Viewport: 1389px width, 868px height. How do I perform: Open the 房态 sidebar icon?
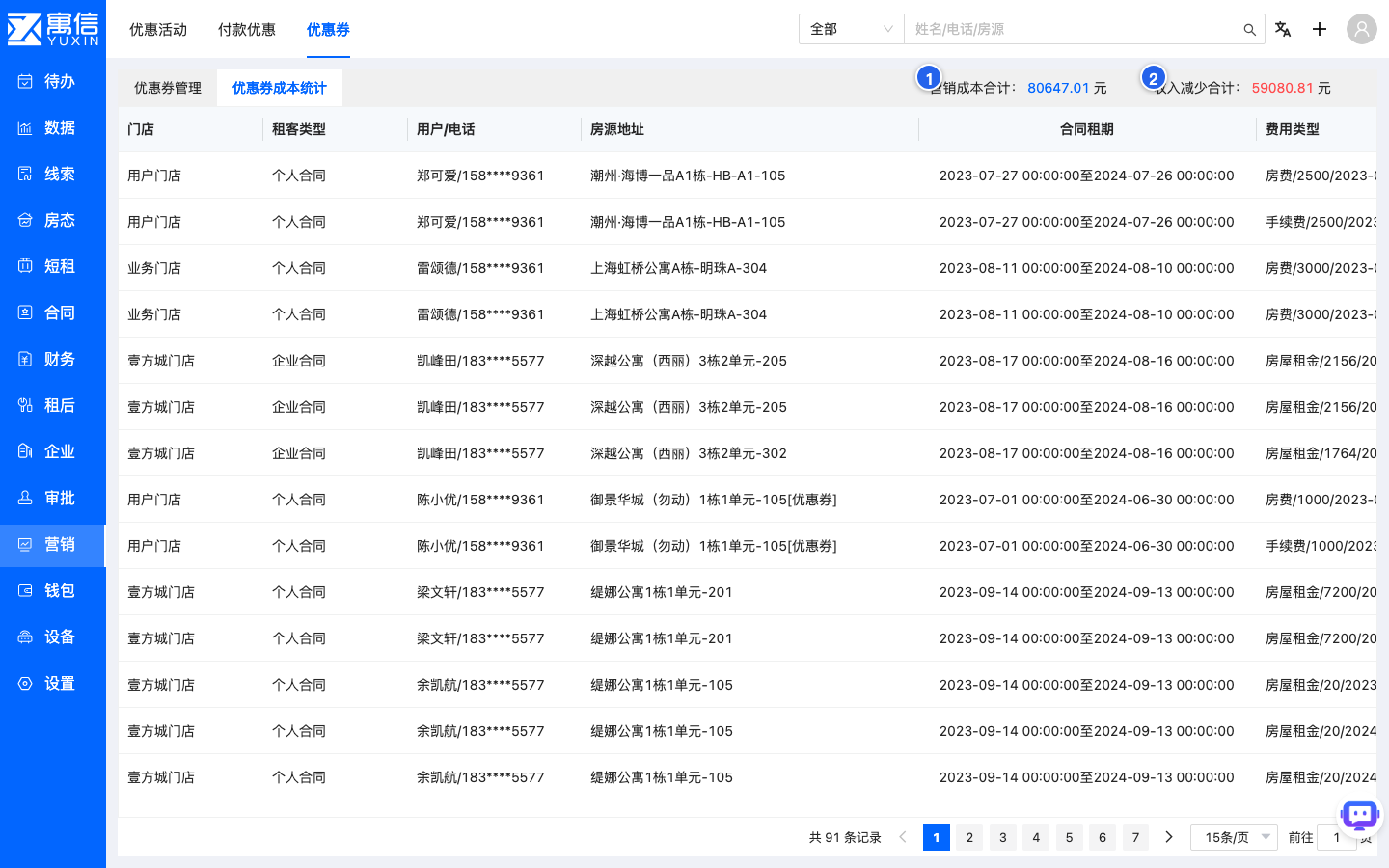pos(25,220)
